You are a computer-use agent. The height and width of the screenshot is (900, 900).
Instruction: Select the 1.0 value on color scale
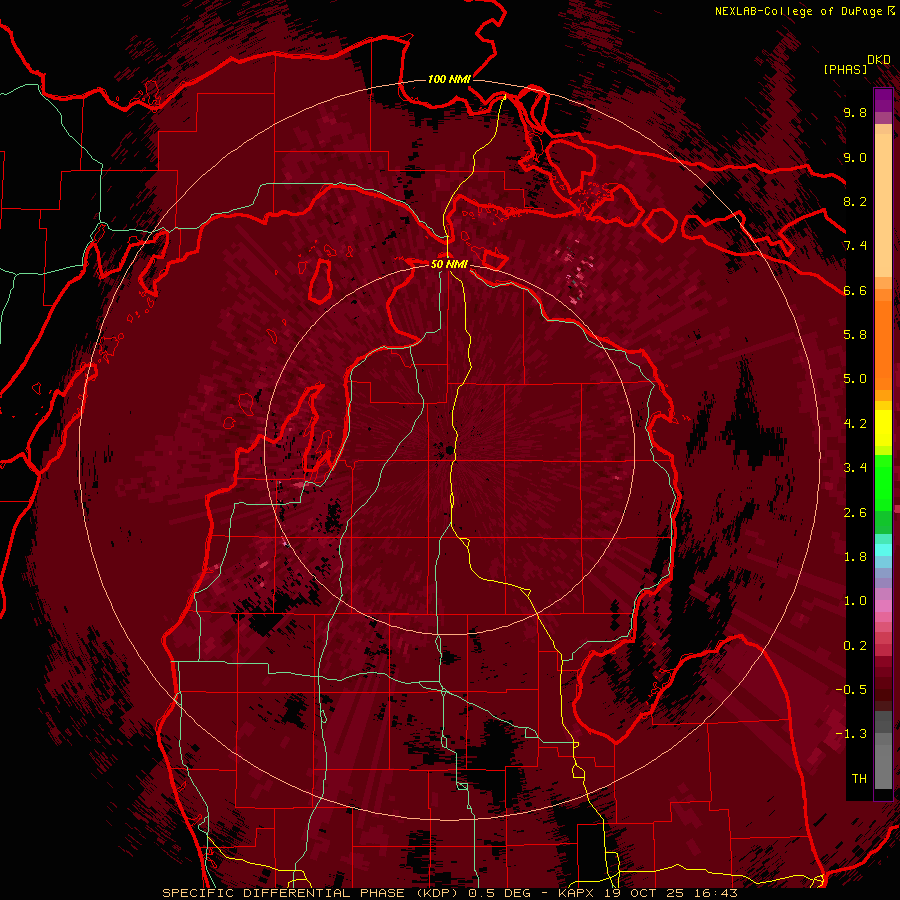point(855,601)
